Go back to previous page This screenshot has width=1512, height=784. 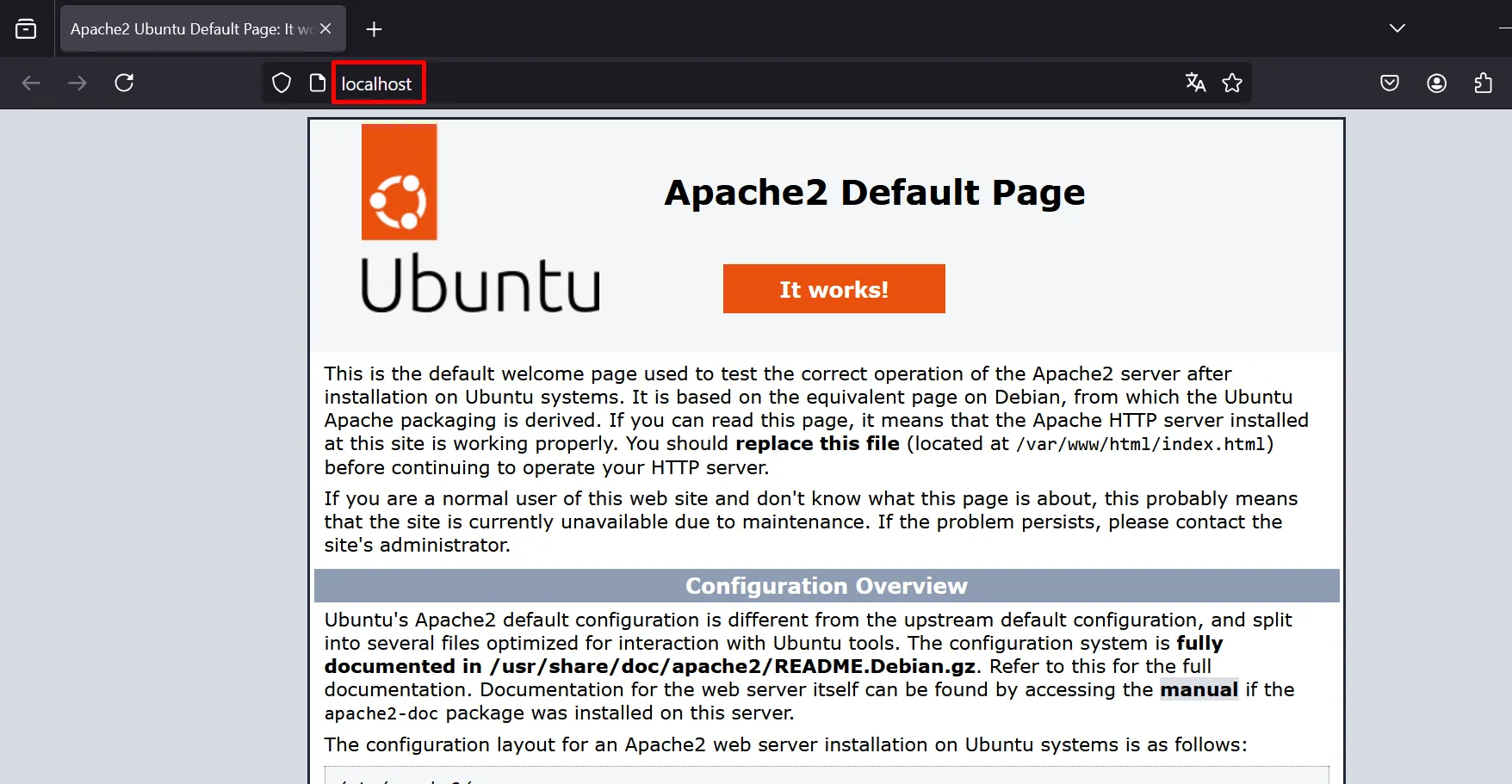click(31, 83)
